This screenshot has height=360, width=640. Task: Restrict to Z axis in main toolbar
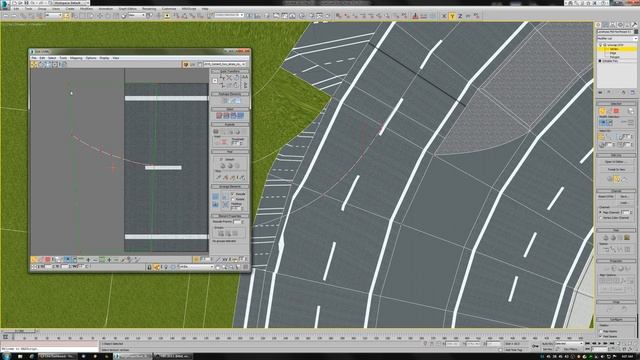pos(460,16)
